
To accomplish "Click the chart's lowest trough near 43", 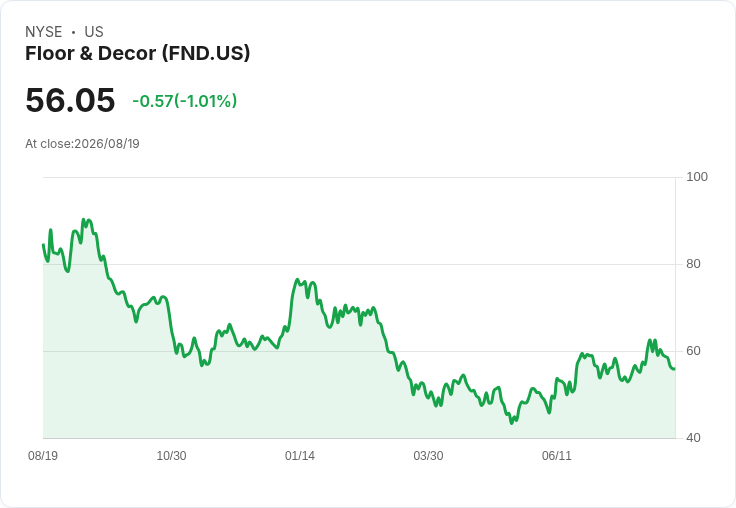I will click(512, 423).
